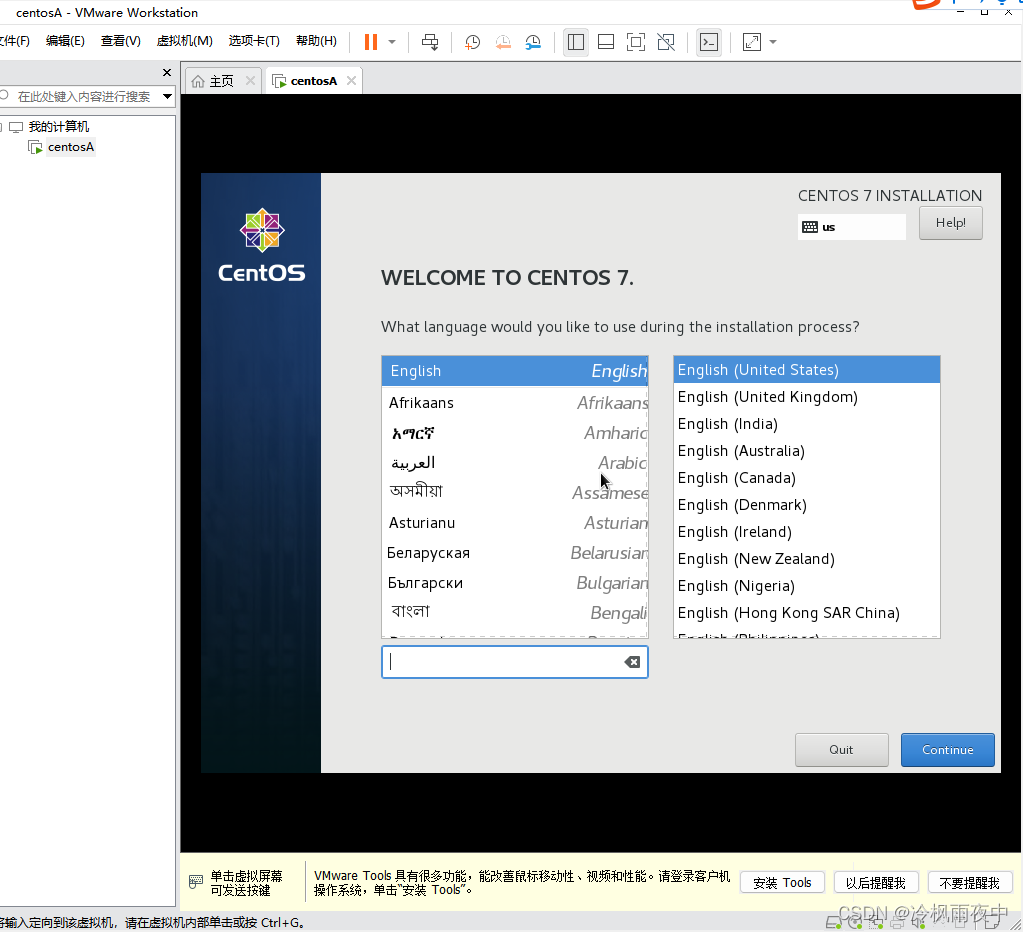Viewport: 1023px width, 932px height.
Task: Open the 查看(V) menu
Action: [x=121, y=41]
